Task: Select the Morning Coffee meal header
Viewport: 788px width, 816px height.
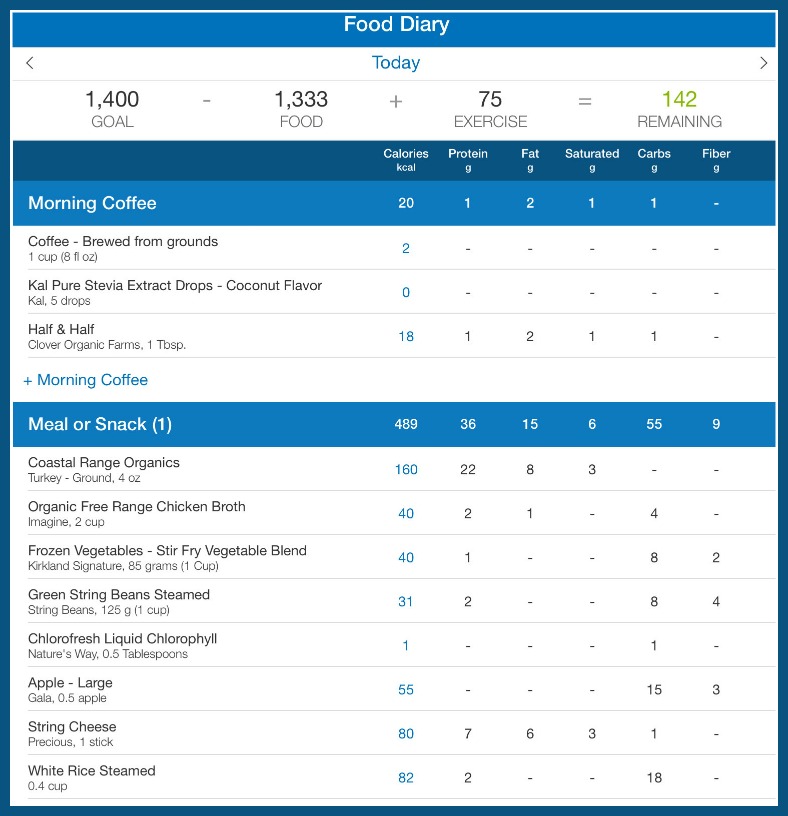Action: [x=394, y=203]
